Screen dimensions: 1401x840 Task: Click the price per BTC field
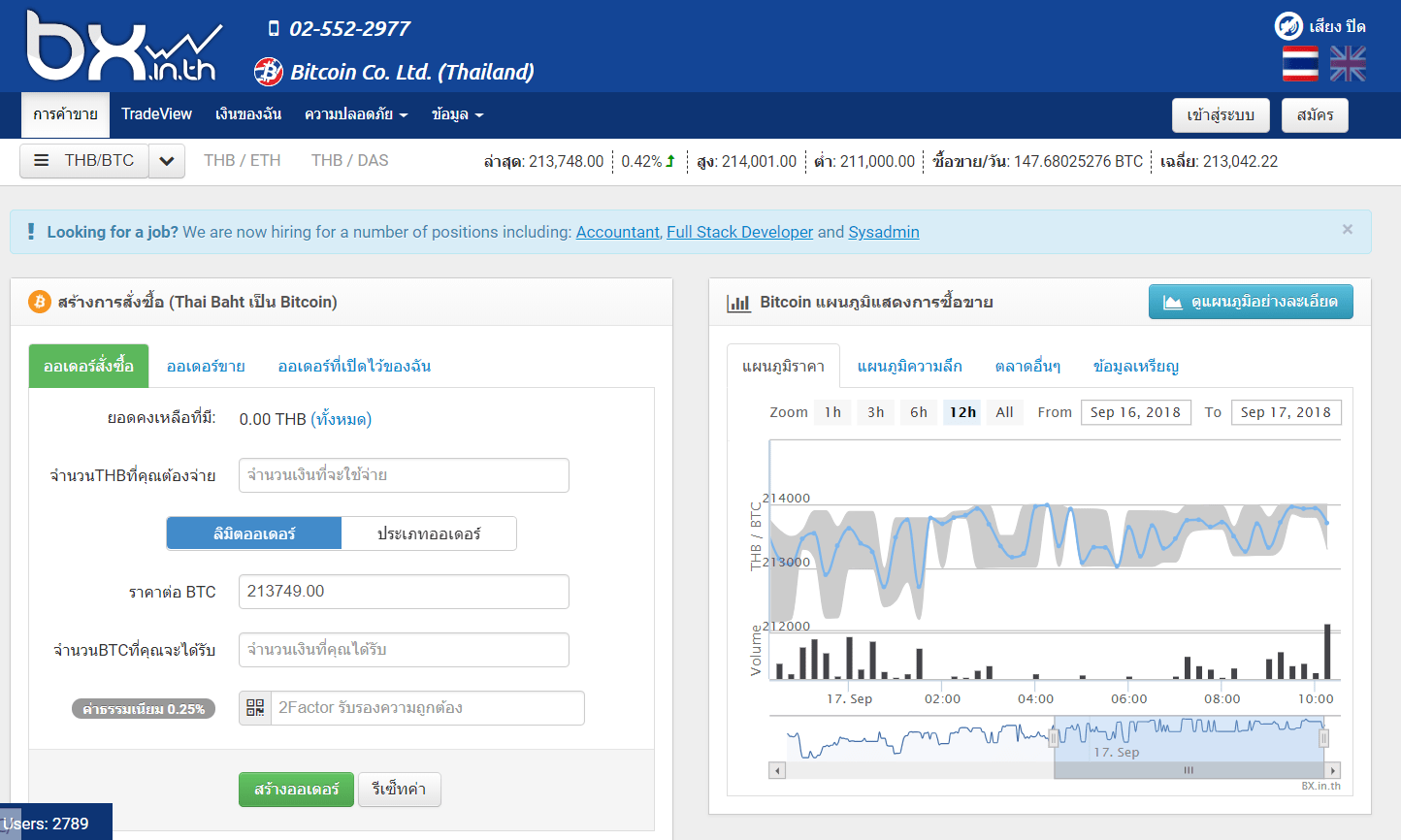click(x=404, y=592)
